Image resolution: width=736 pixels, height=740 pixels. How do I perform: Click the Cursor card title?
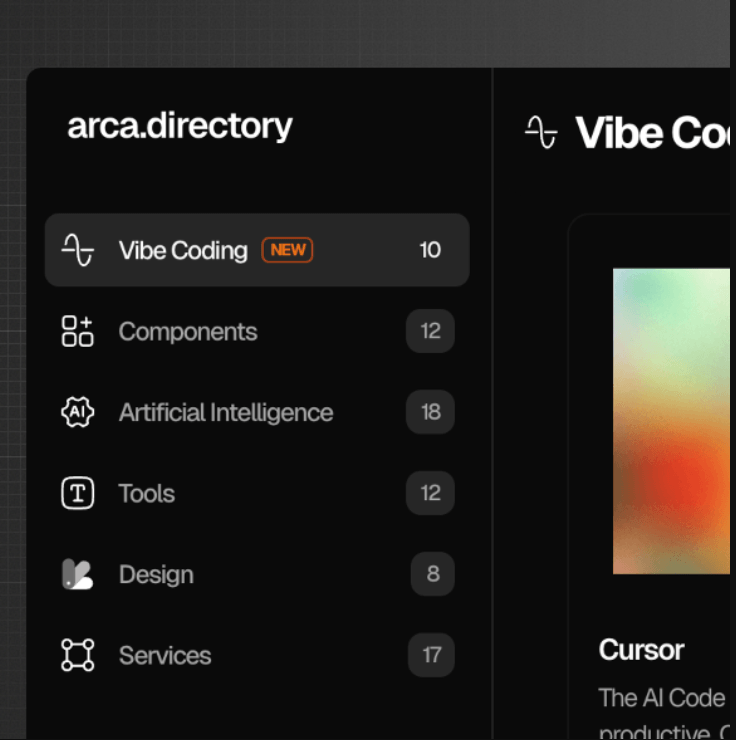(641, 650)
